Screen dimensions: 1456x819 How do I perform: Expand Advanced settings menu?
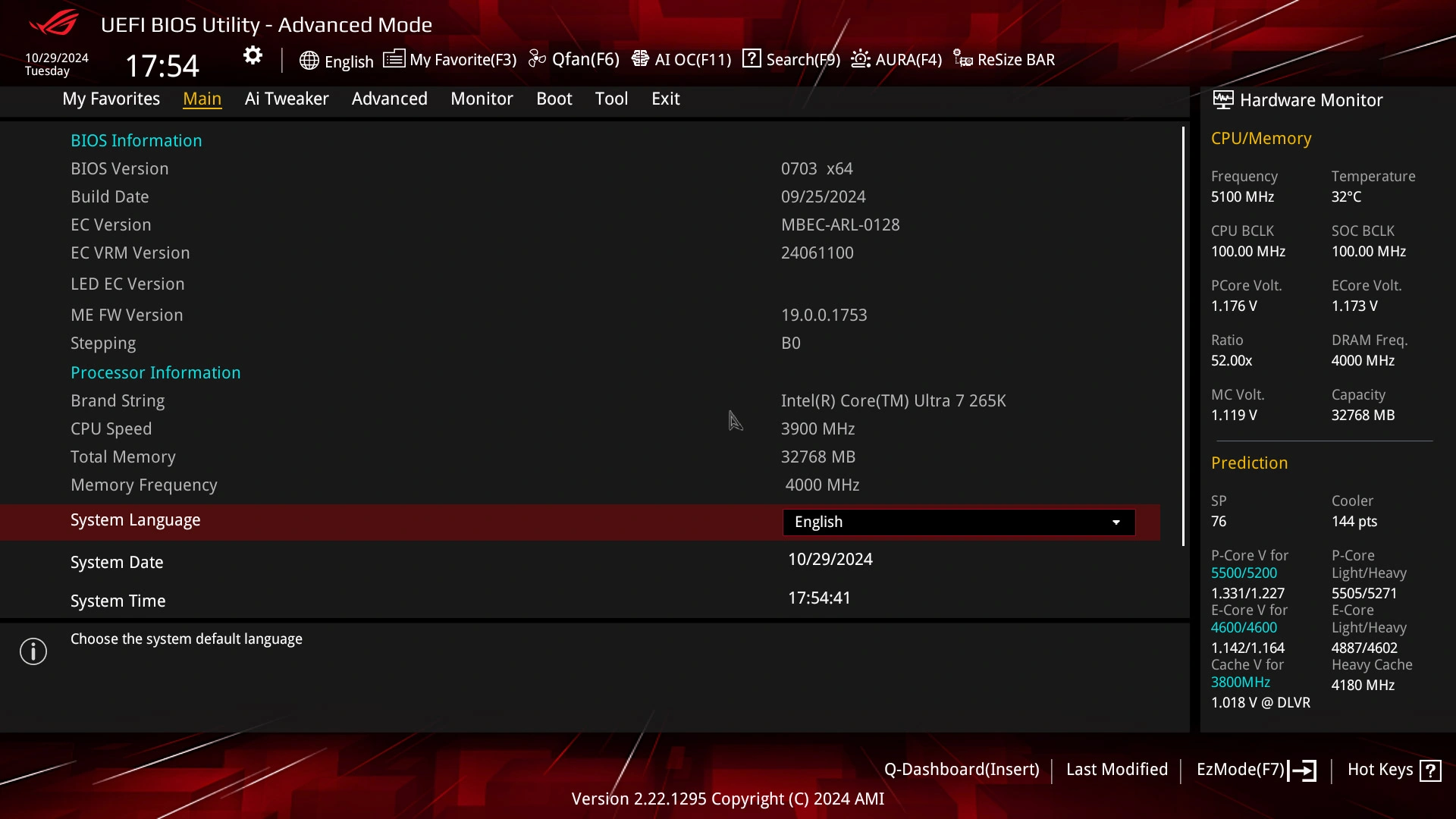(390, 98)
